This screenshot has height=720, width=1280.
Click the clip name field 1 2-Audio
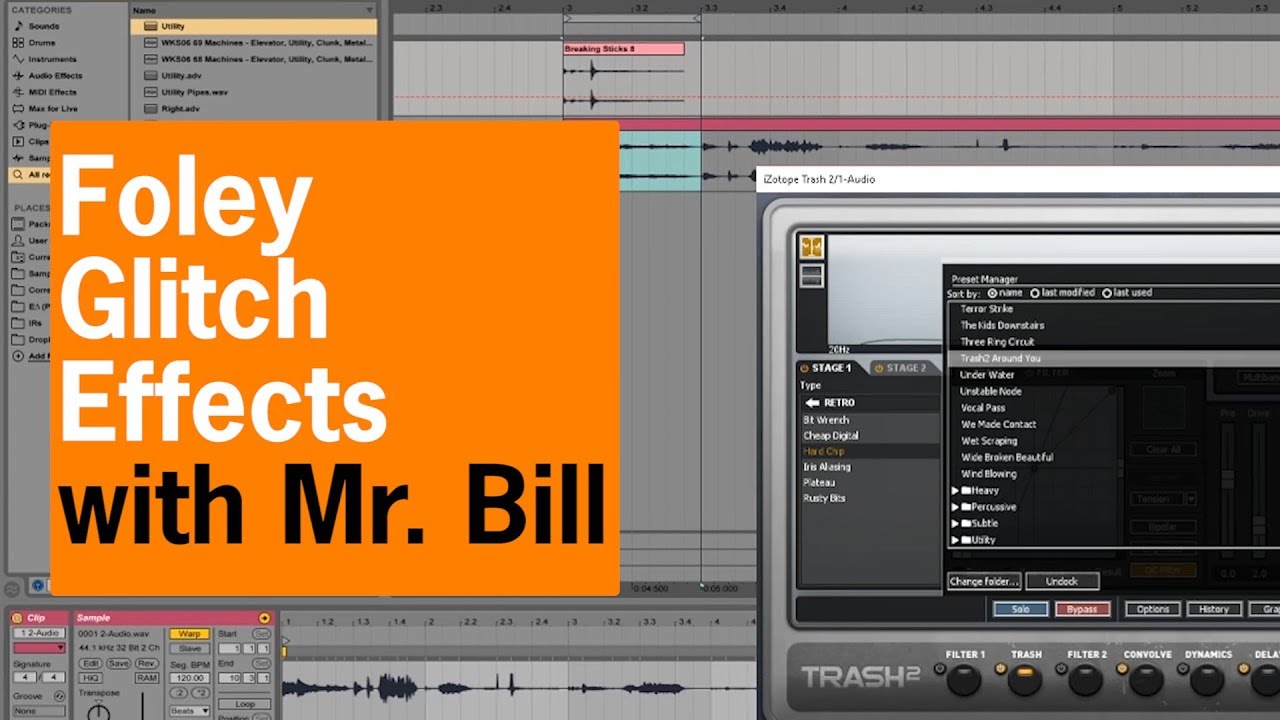click(39, 633)
